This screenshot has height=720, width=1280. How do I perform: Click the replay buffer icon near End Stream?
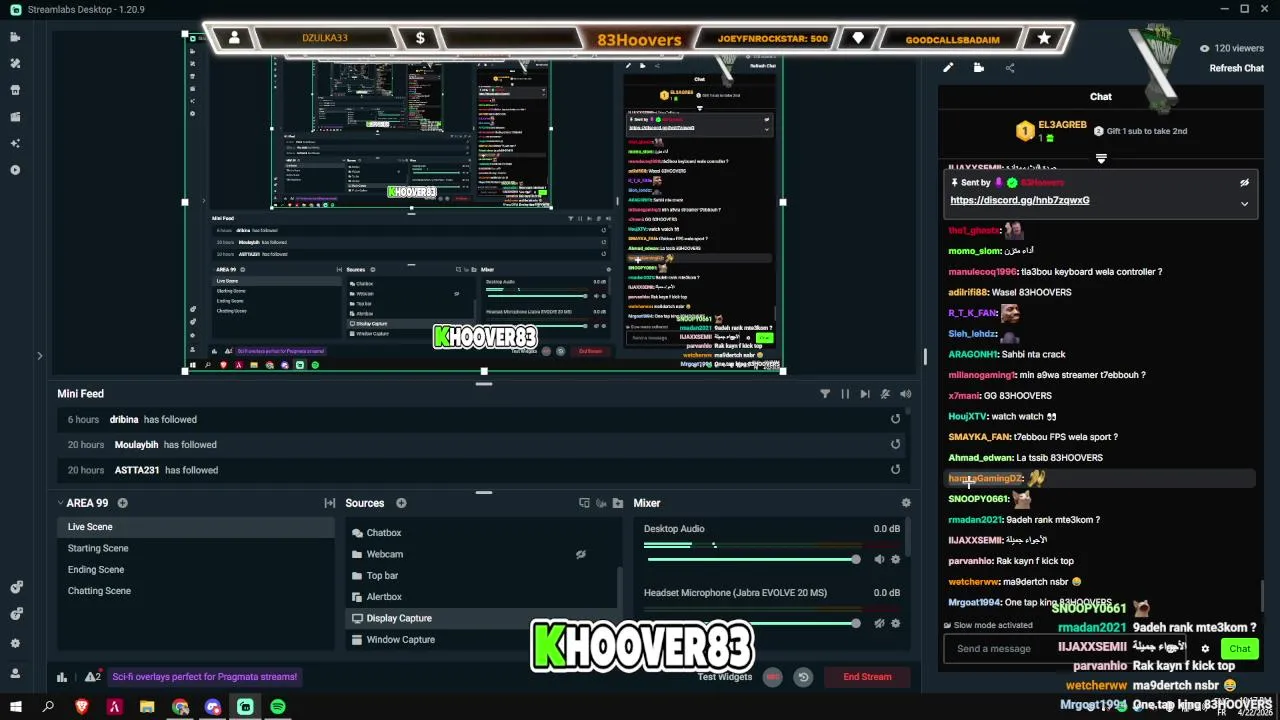(x=803, y=677)
